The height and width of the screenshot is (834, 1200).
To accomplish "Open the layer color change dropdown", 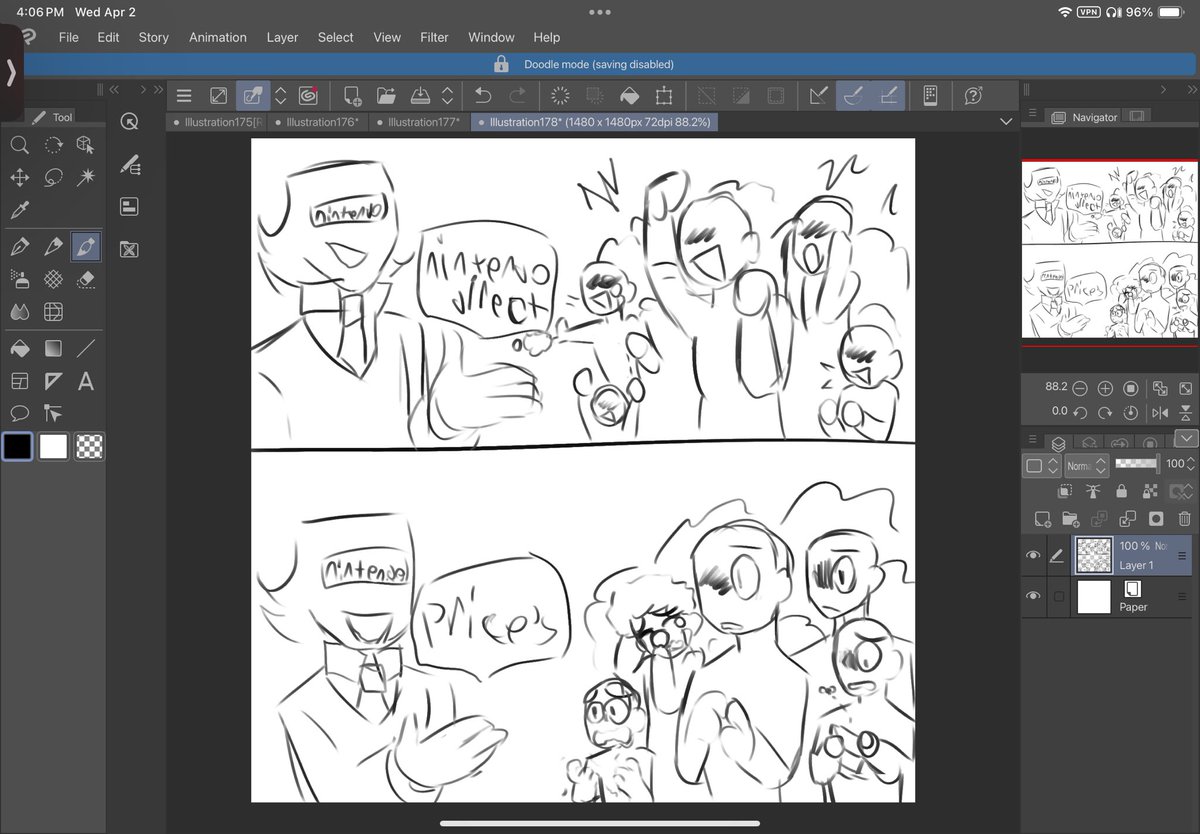I will [x=1040, y=465].
